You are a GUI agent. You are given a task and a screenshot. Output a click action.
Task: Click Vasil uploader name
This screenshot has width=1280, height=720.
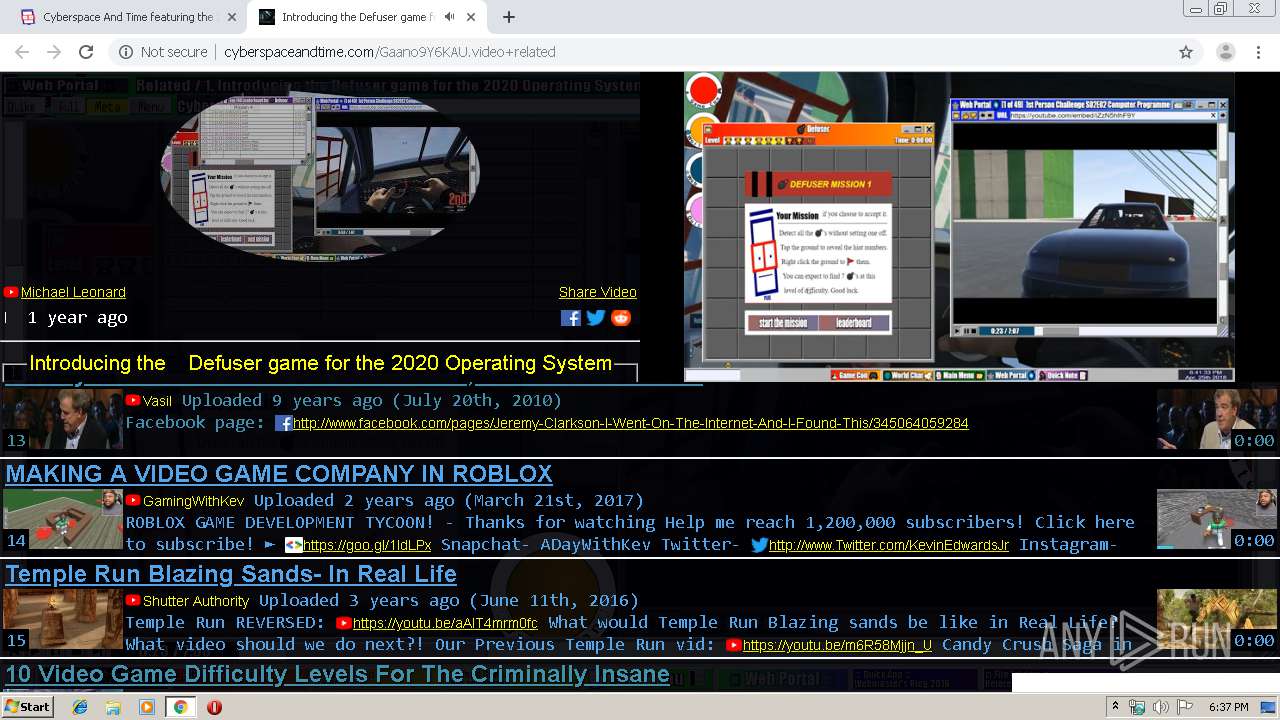point(157,401)
